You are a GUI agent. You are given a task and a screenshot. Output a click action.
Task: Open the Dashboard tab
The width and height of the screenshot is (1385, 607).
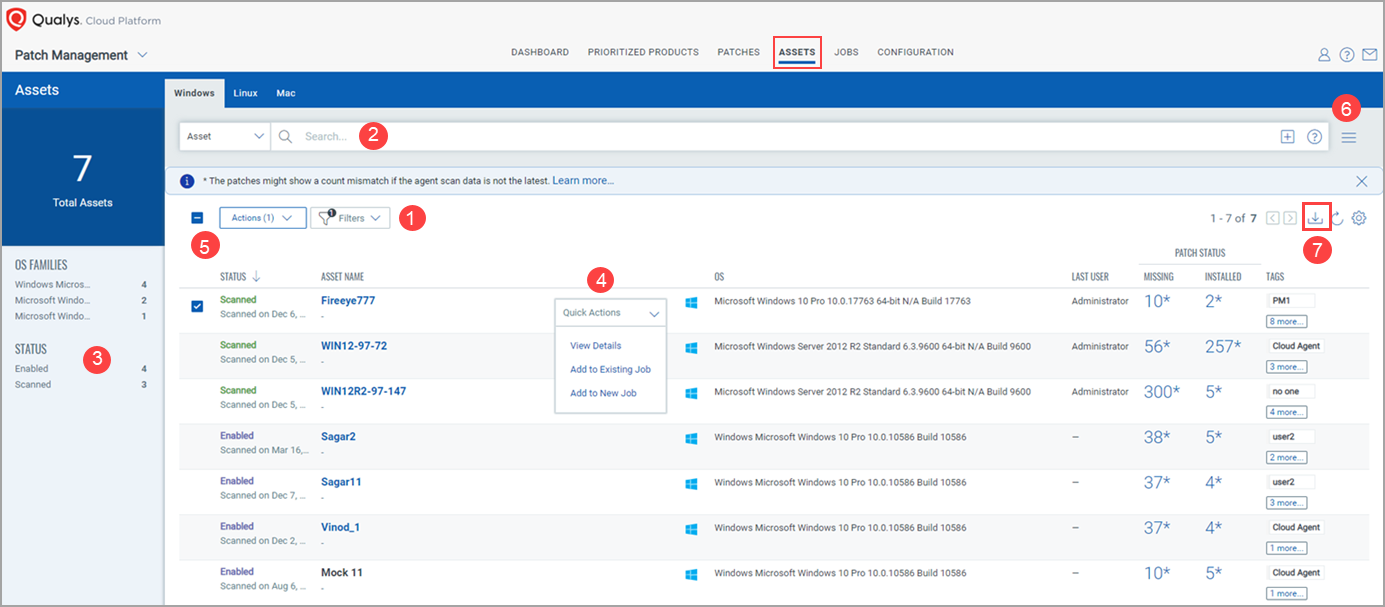click(x=540, y=52)
